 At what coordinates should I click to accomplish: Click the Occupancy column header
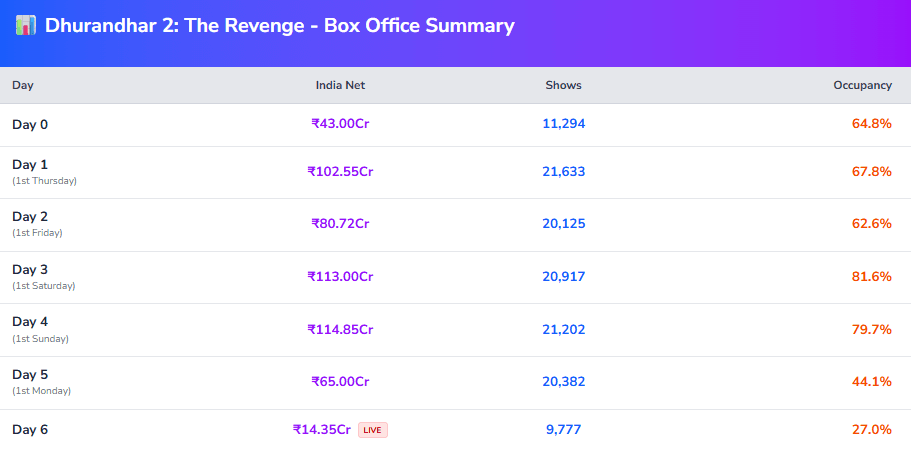click(x=862, y=85)
